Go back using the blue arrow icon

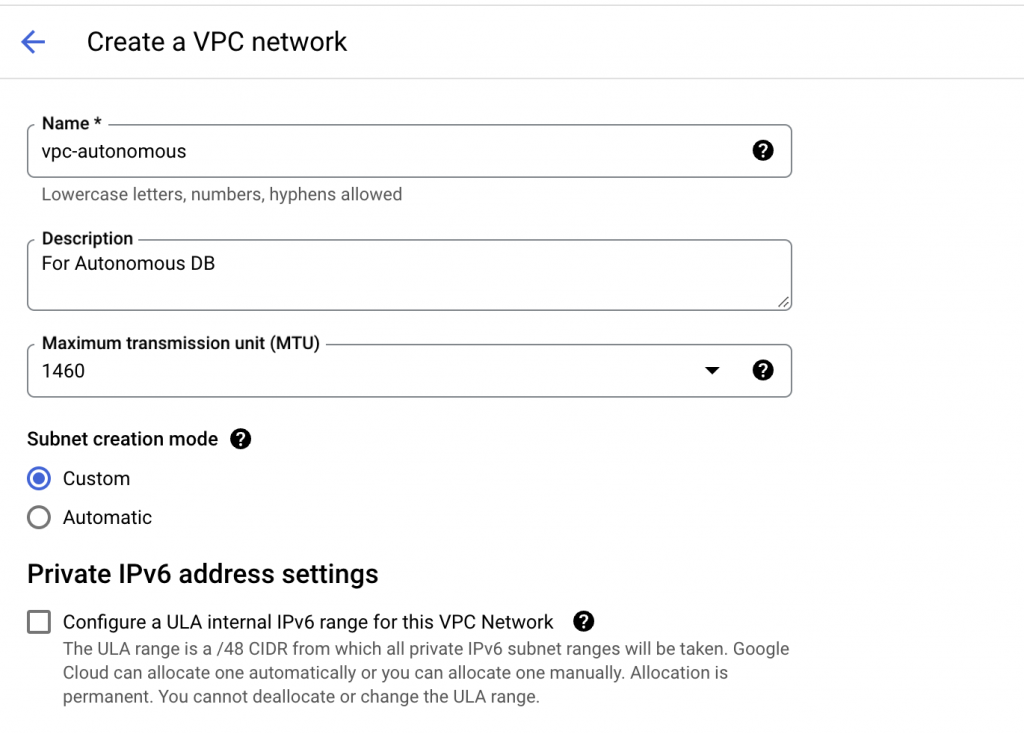33,42
